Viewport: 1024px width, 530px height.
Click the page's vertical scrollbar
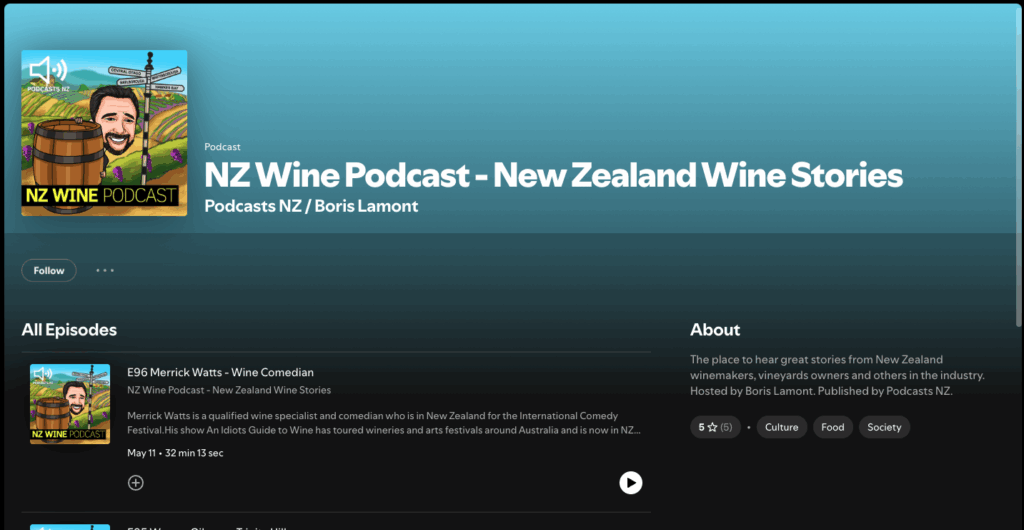coord(1019,166)
